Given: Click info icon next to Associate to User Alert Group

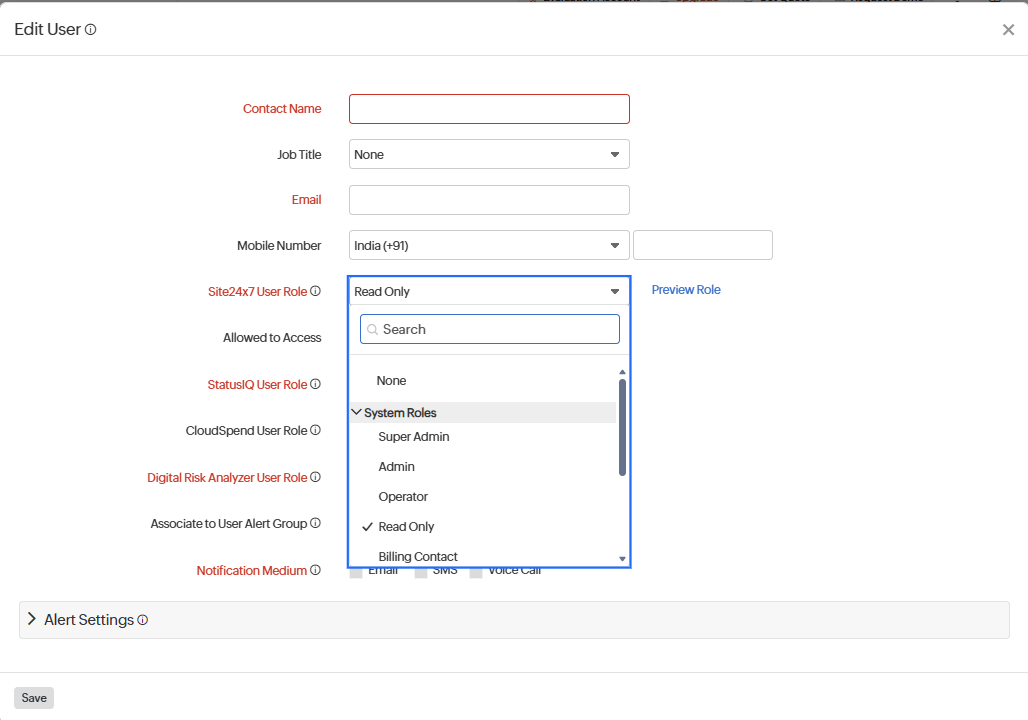Looking at the screenshot, I should pyautogui.click(x=315, y=523).
